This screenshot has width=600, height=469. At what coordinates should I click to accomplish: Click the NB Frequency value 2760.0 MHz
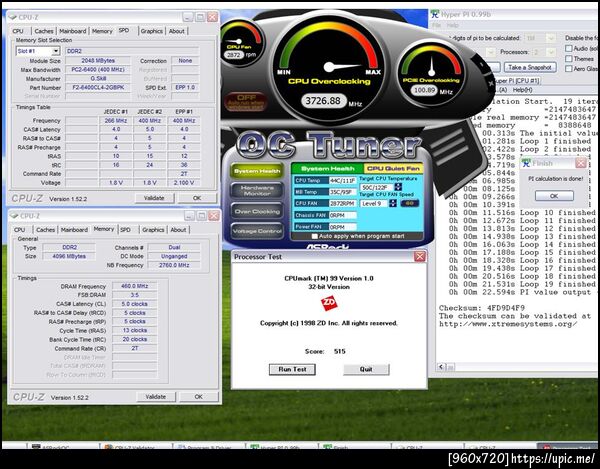(x=174, y=265)
